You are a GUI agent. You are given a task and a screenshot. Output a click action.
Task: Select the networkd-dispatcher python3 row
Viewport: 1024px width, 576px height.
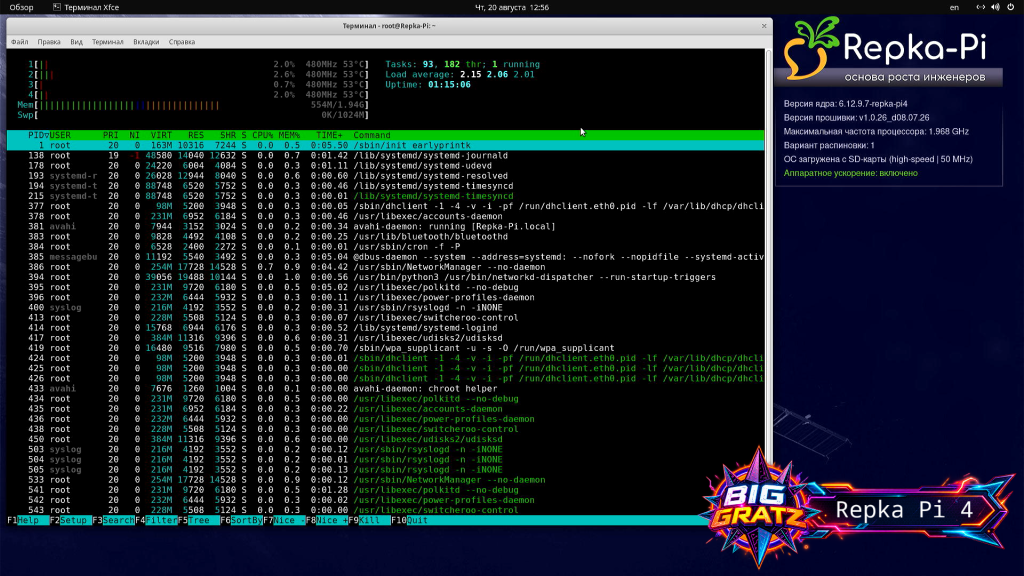[x=385, y=277]
